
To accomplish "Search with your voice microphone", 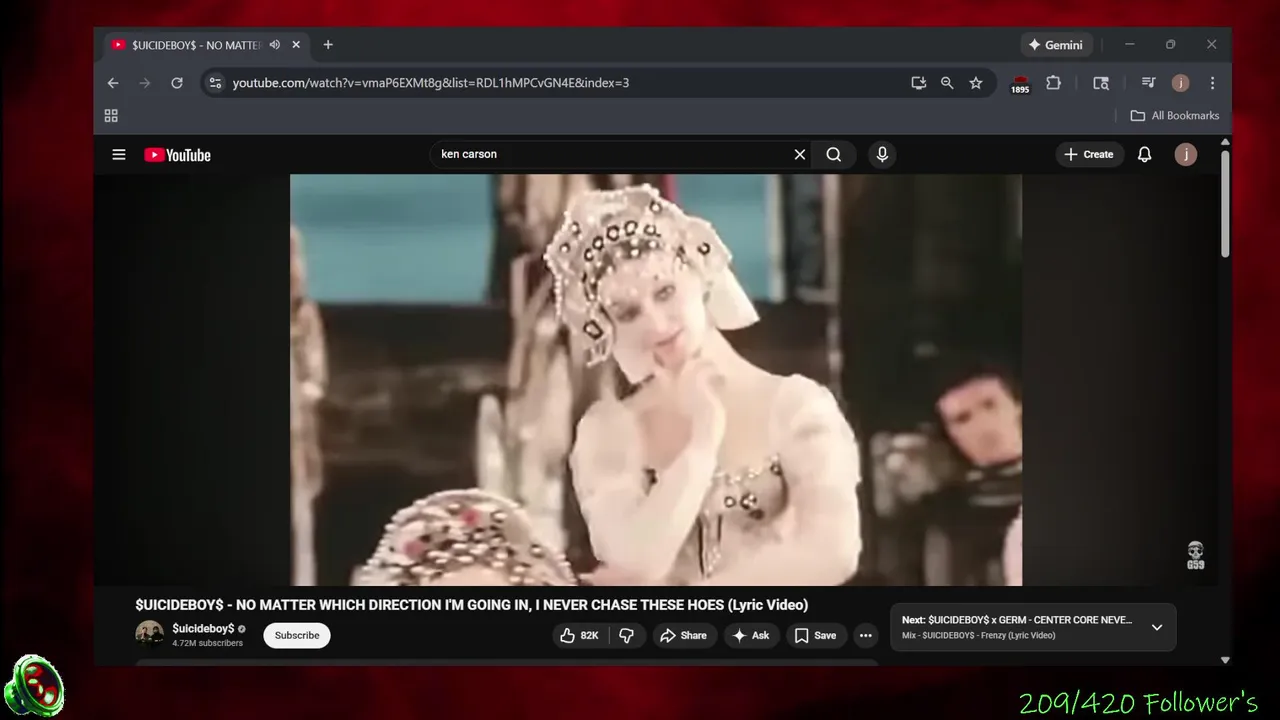I will [x=882, y=154].
